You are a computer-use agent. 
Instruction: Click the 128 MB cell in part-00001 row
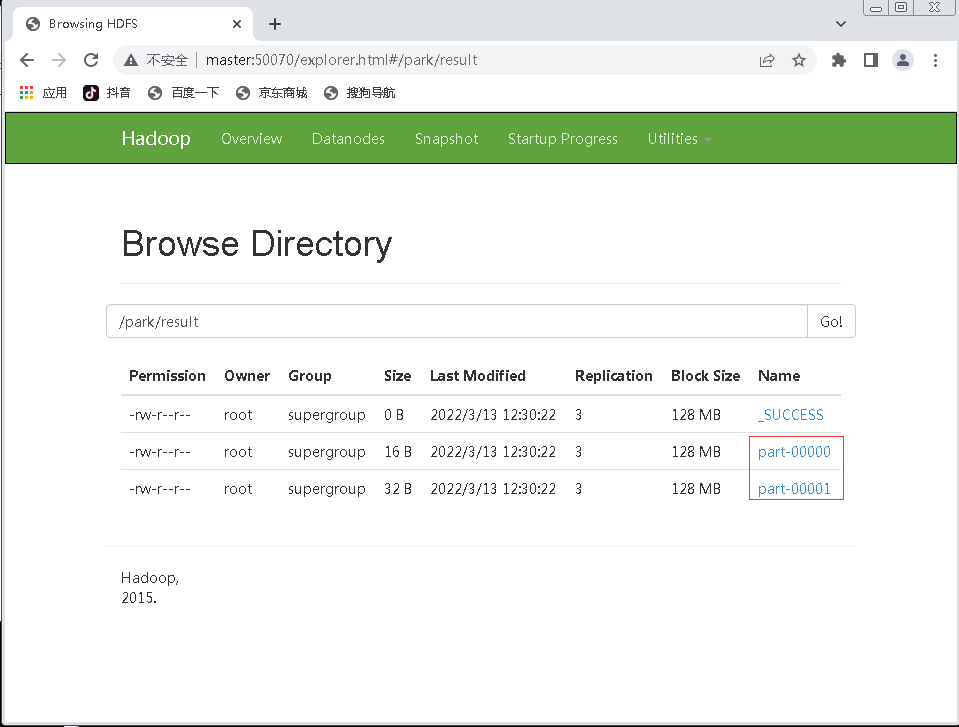[696, 489]
